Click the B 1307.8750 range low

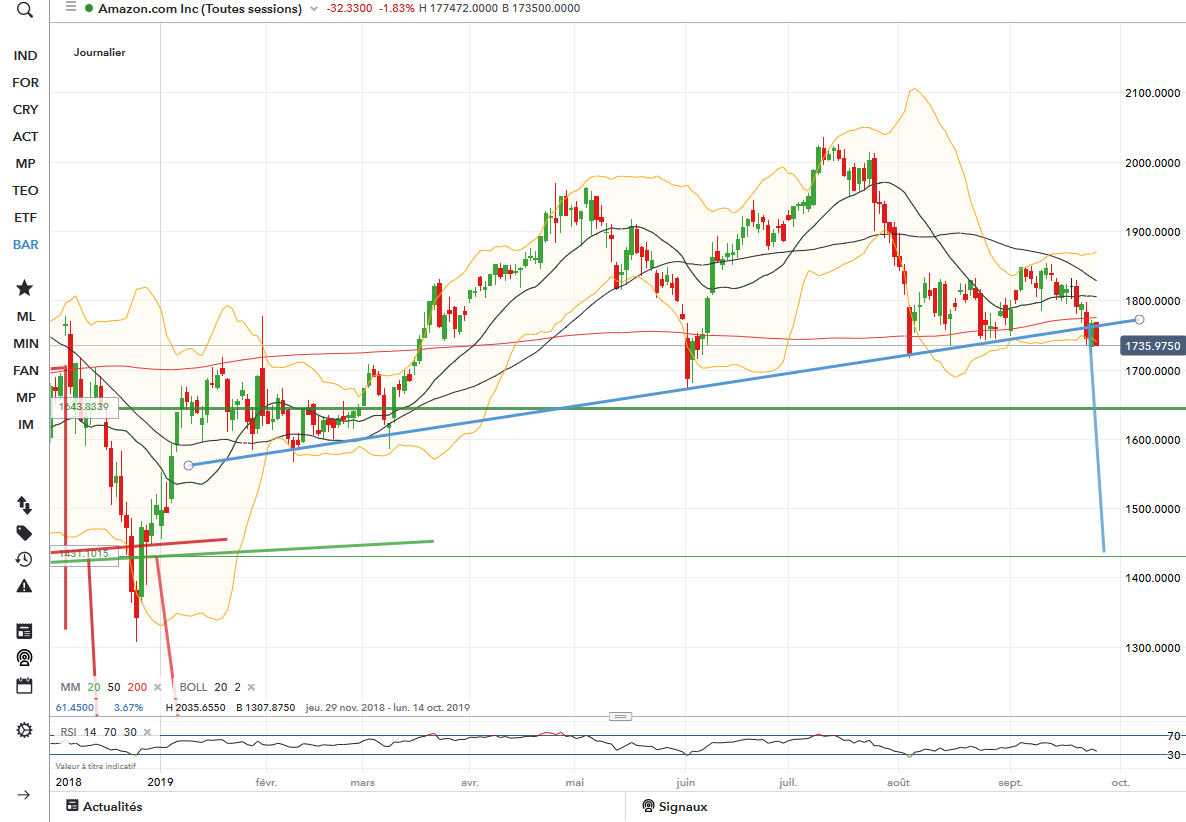point(265,708)
